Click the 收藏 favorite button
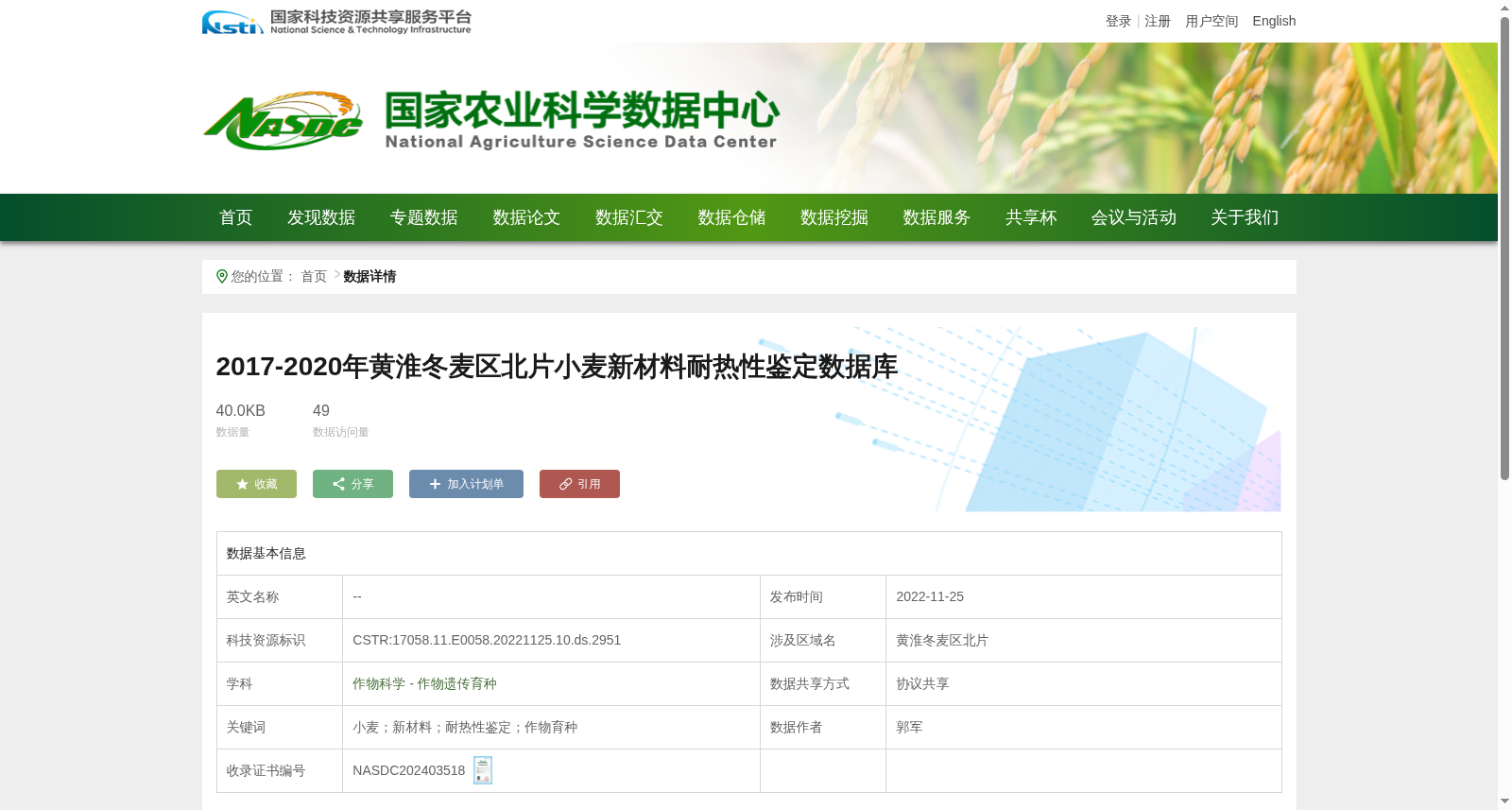Image resolution: width=1512 pixels, height=810 pixels. tap(256, 484)
